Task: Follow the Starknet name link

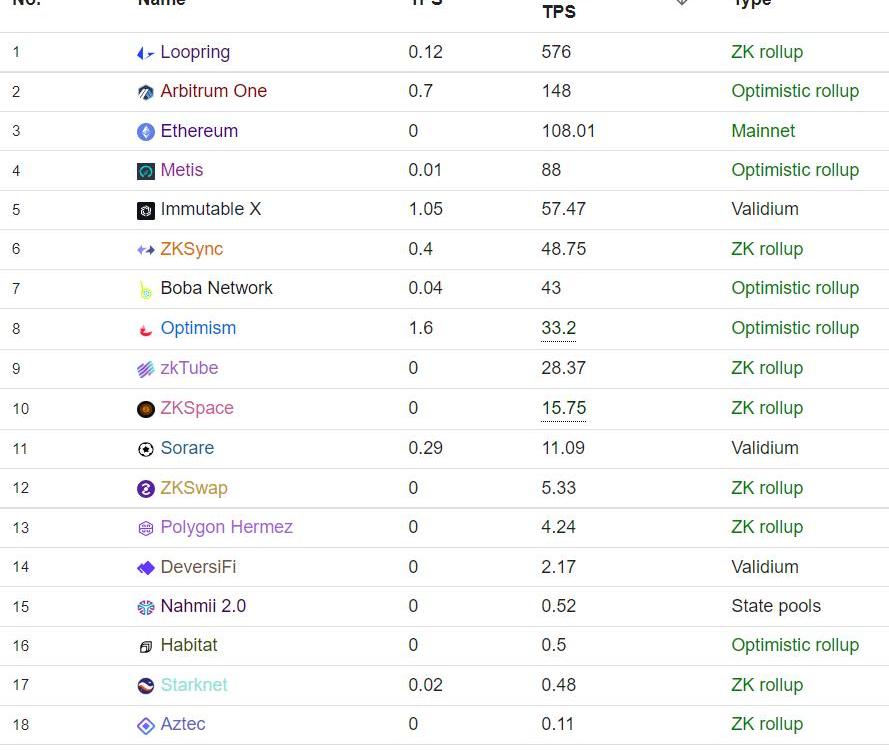Action: click(194, 685)
